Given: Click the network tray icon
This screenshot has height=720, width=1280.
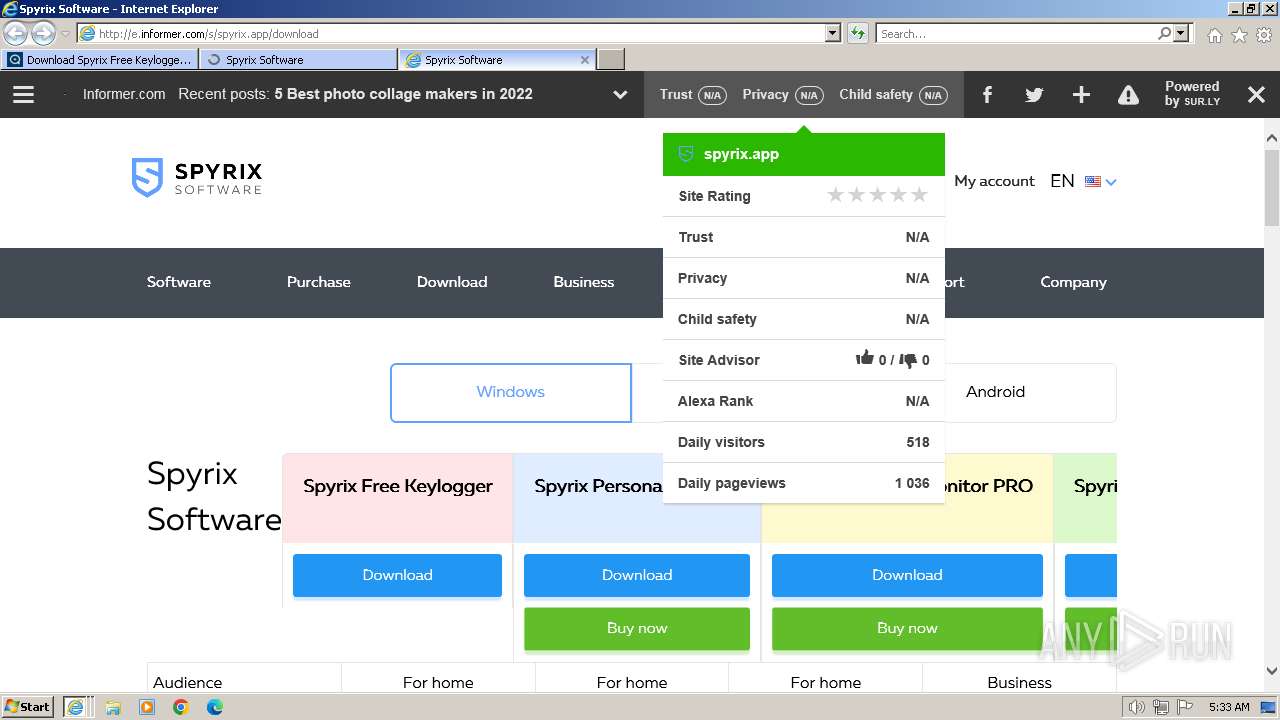Looking at the screenshot, I should (x=1161, y=707).
